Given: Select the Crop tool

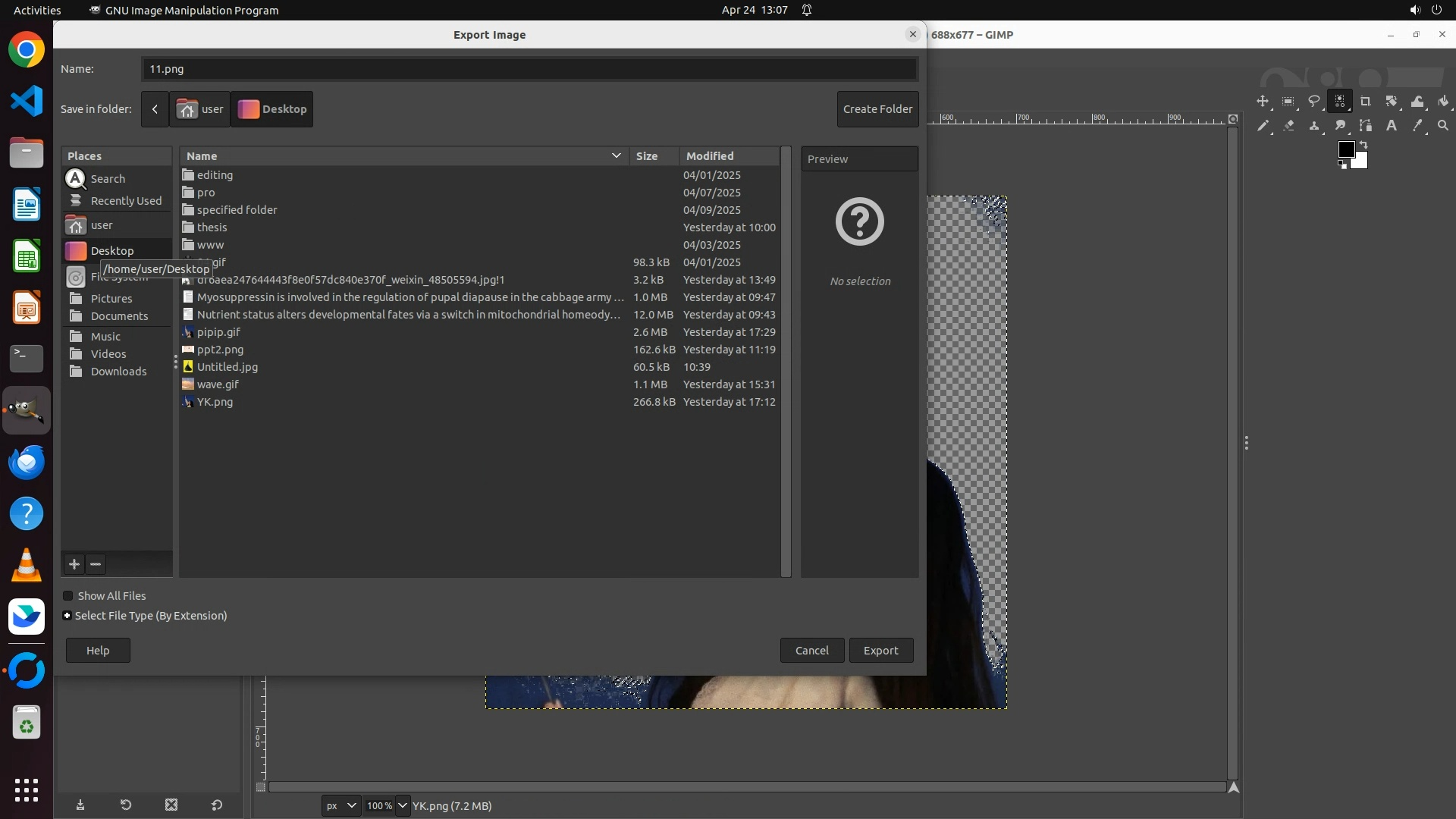Looking at the screenshot, I should tap(1366, 102).
